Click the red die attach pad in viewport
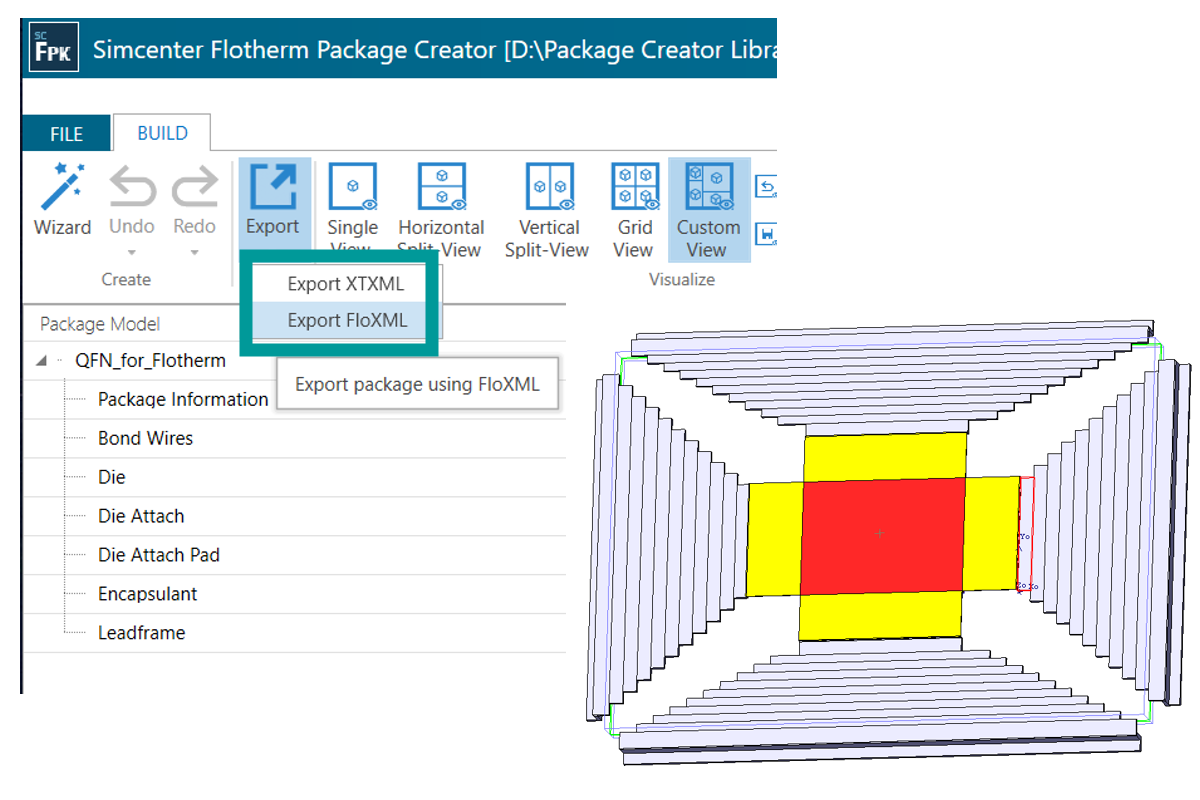 click(880, 534)
